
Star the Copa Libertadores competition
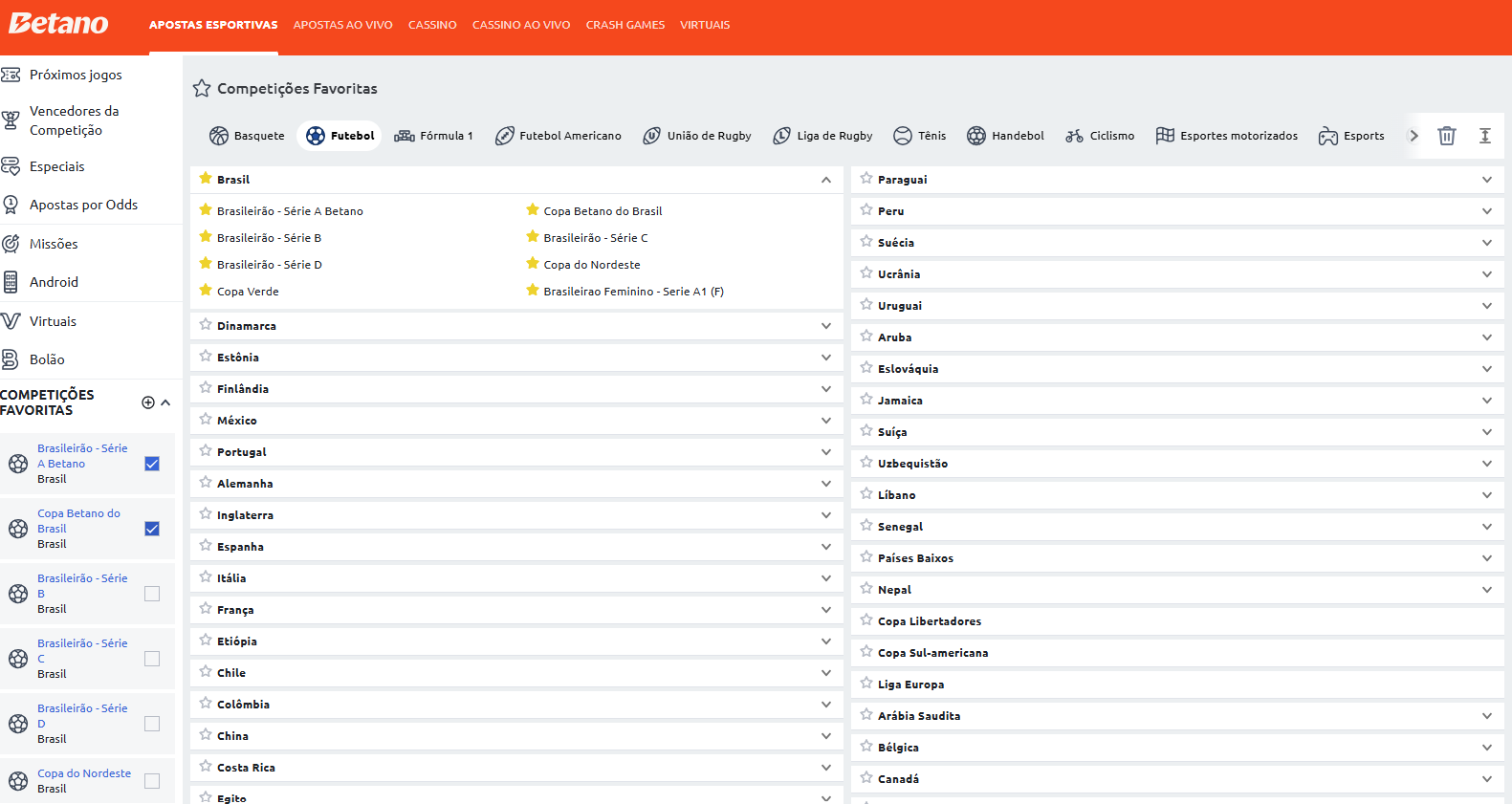click(x=866, y=620)
